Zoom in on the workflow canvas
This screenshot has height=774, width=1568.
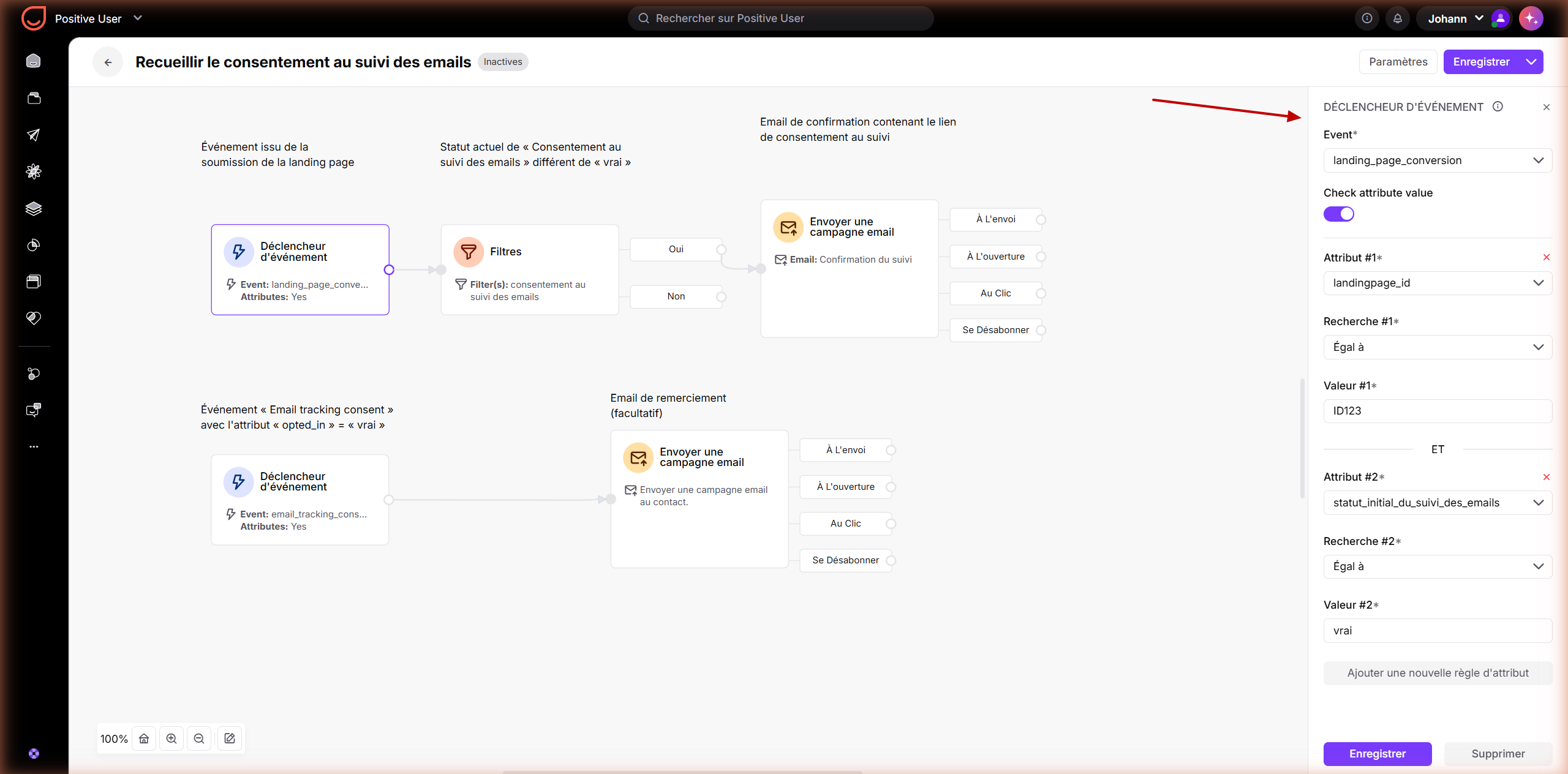pos(171,738)
